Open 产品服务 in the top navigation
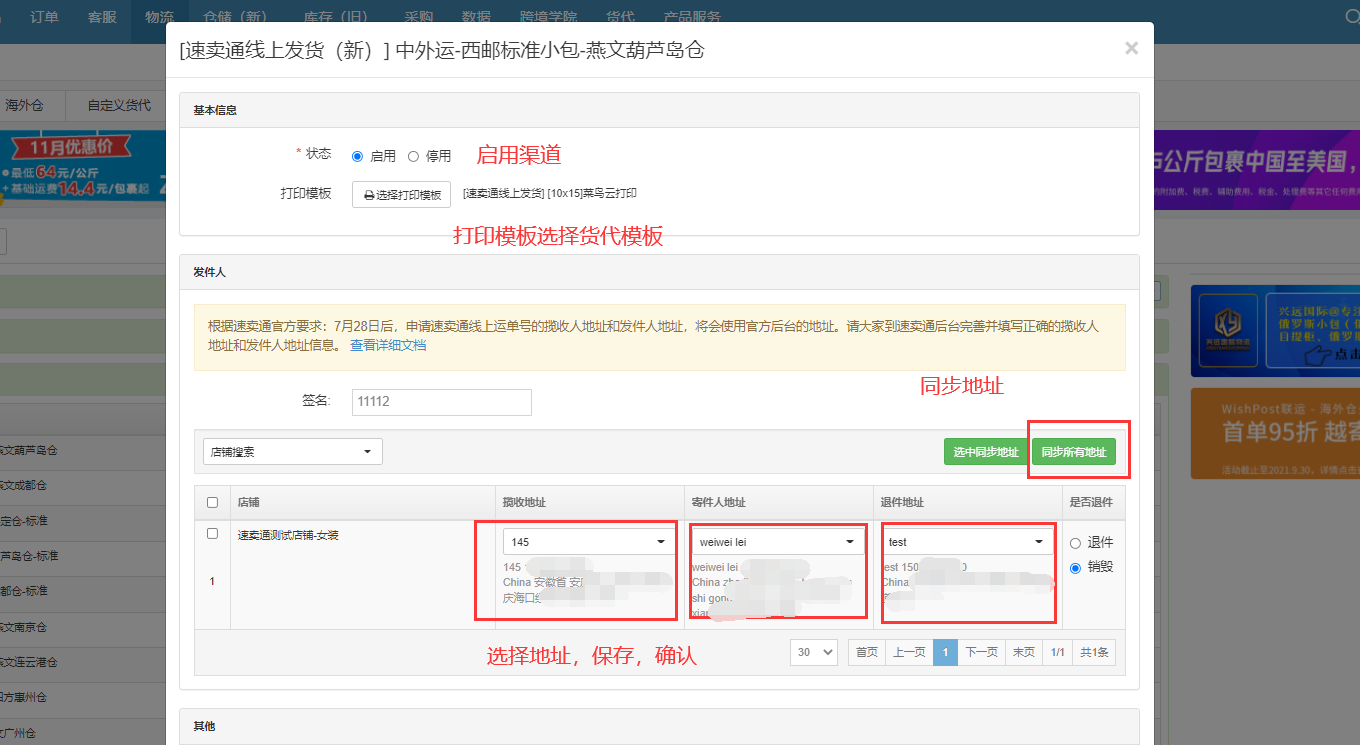 pos(692,17)
